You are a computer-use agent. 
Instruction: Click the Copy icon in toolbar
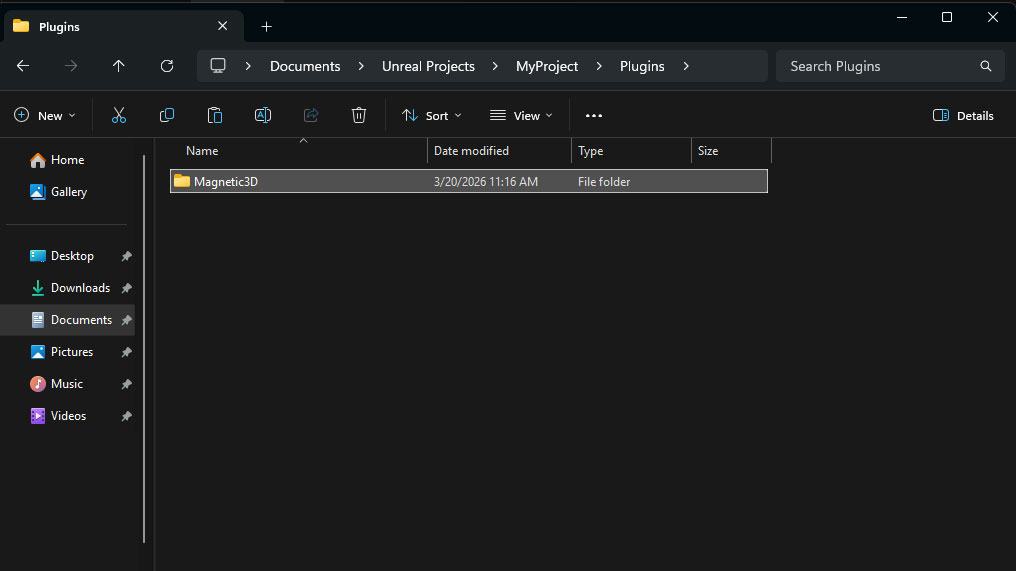pos(167,116)
